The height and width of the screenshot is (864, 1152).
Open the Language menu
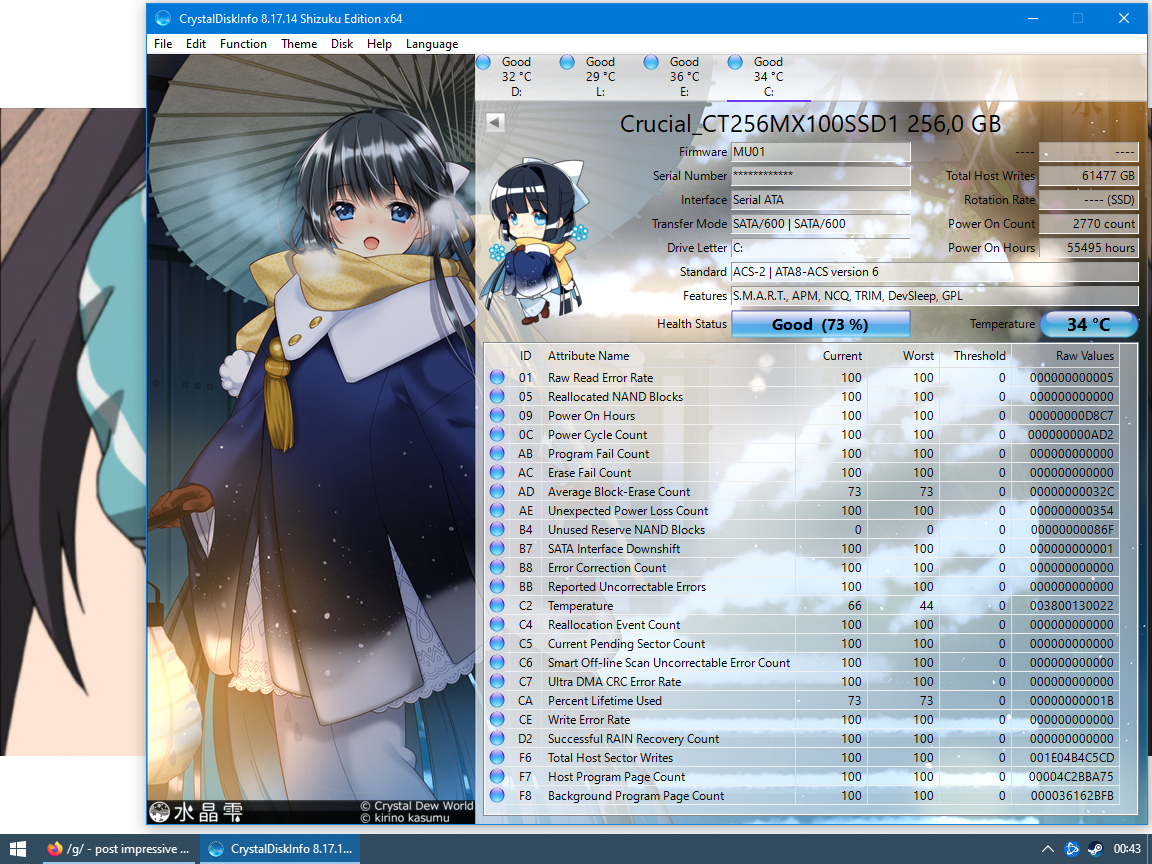[432, 44]
